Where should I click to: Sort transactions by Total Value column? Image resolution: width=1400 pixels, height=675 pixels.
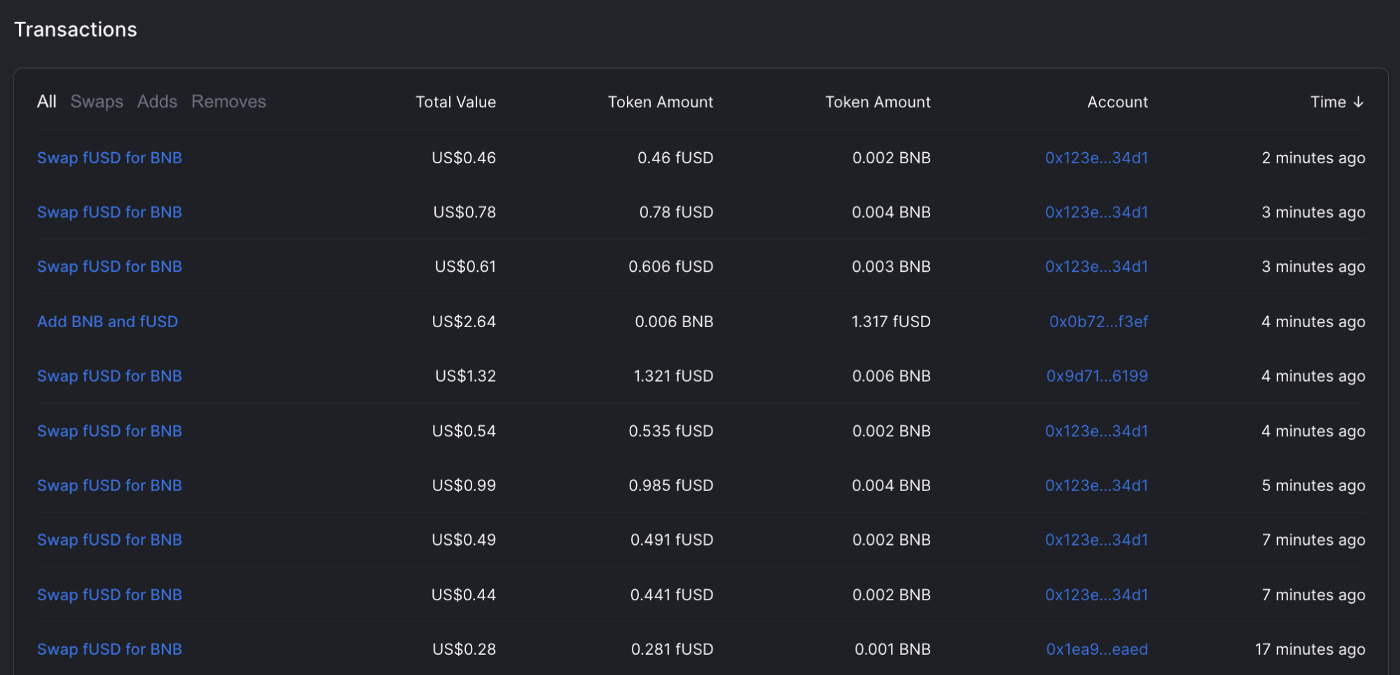(x=456, y=101)
